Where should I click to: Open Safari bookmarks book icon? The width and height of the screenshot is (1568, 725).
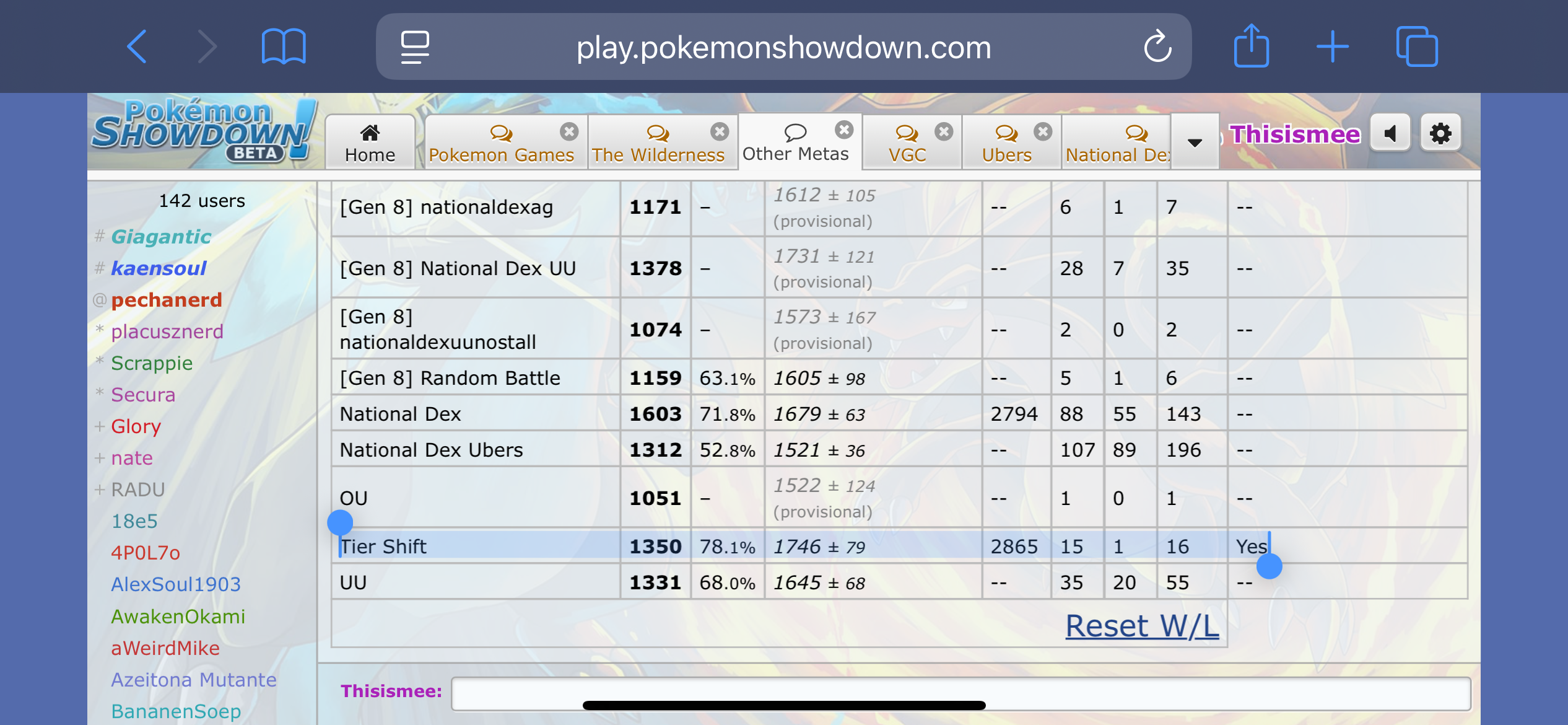click(284, 46)
